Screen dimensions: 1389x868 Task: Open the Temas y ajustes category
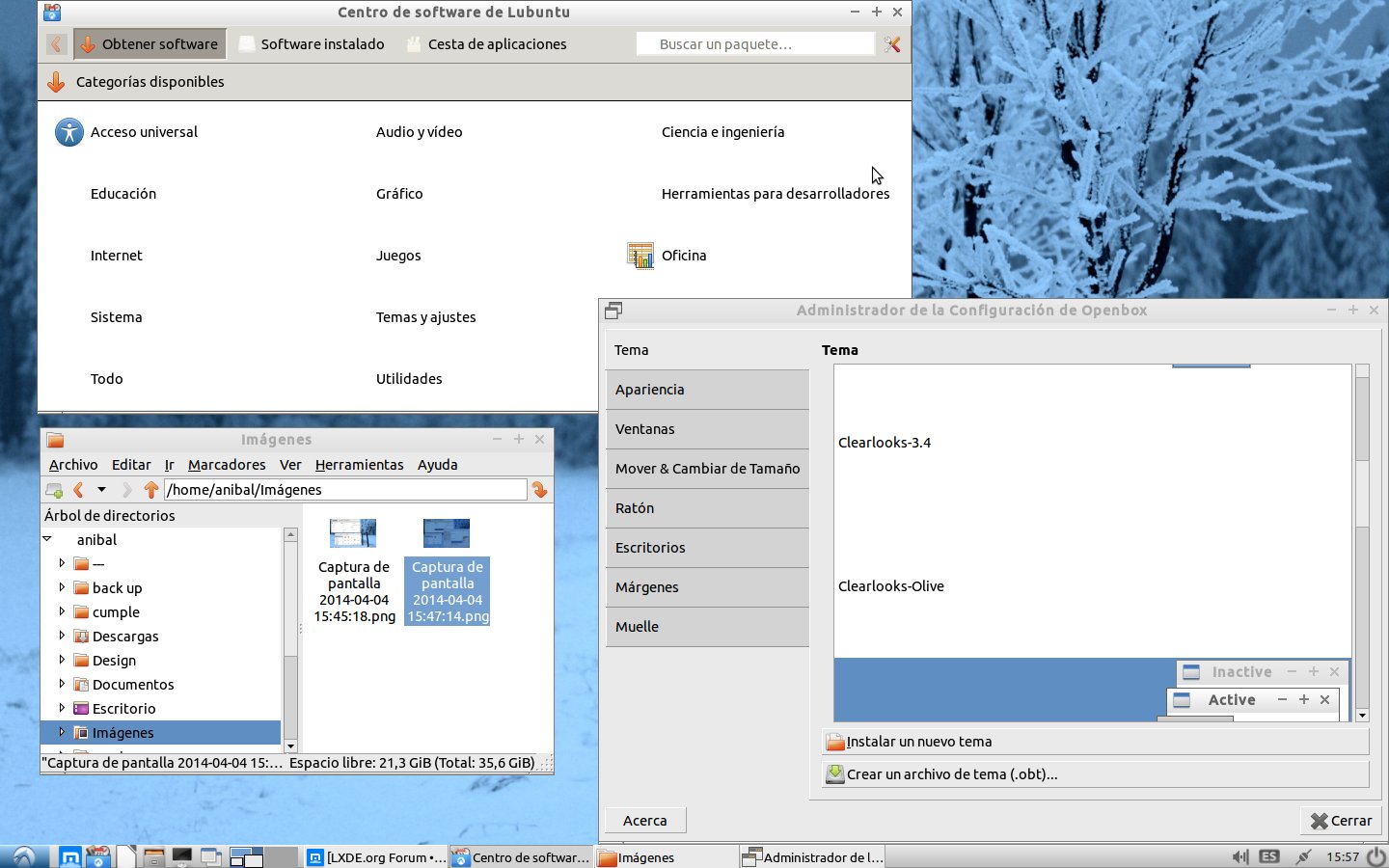(425, 317)
